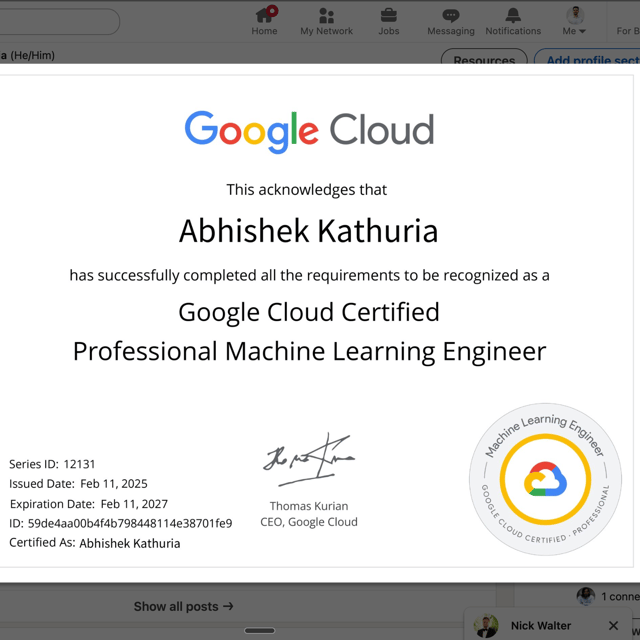Viewport: 640px width, 640px height.
Task: Click the Nick Walter chat name
Action: (541, 625)
